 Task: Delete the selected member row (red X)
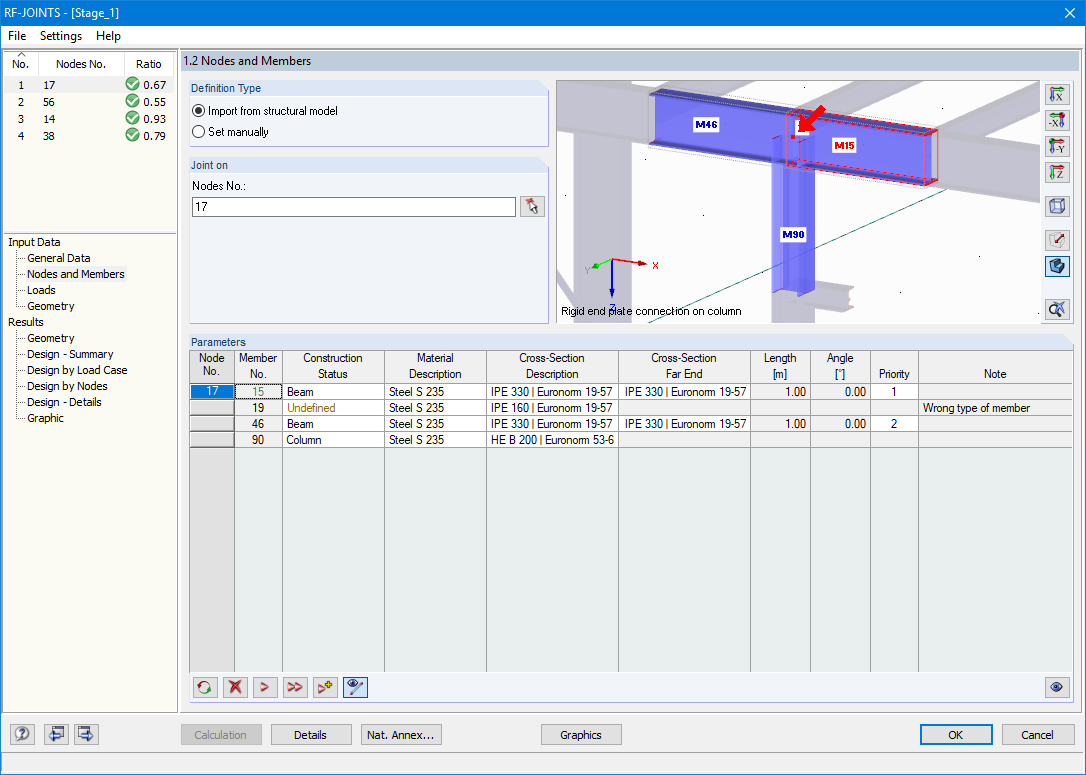tap(234, 687)
